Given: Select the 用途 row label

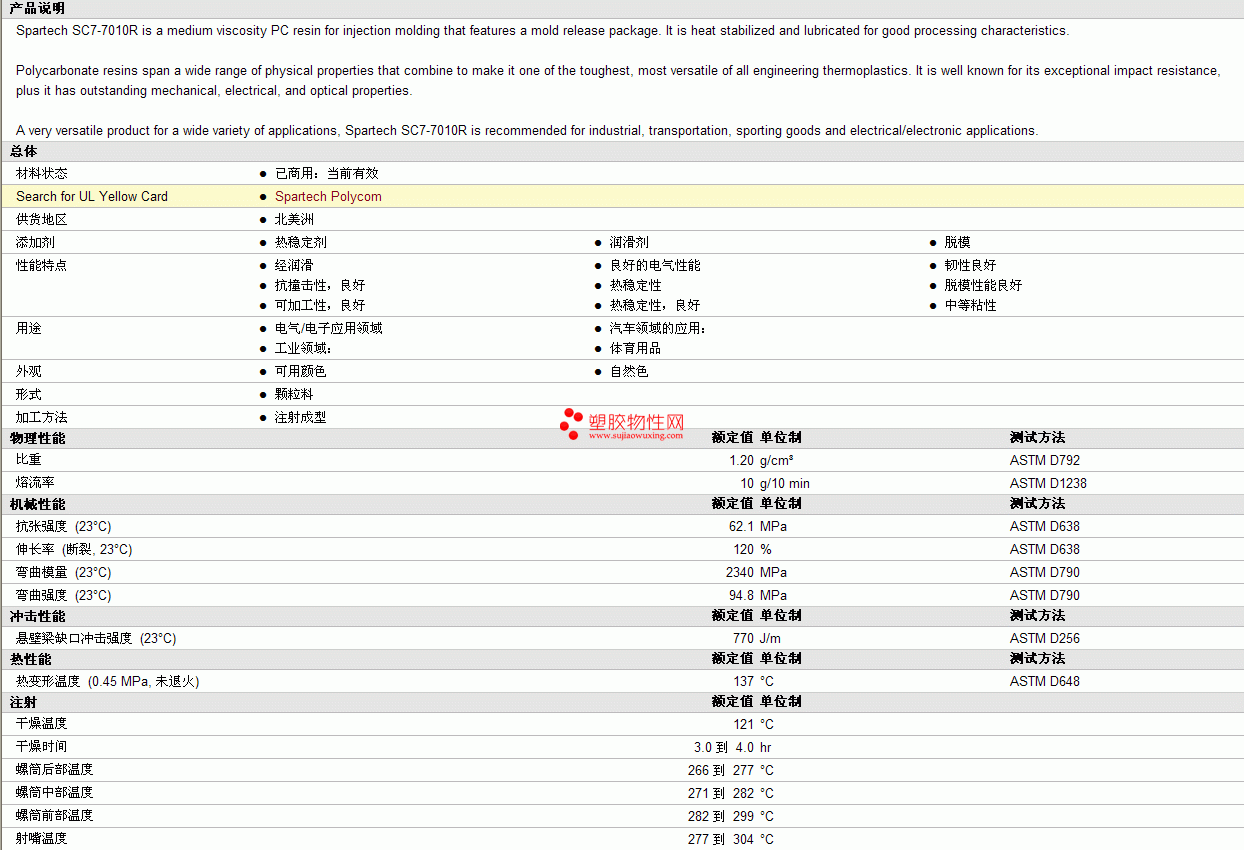Looking at the screenshot, I should tap(29, 329).
